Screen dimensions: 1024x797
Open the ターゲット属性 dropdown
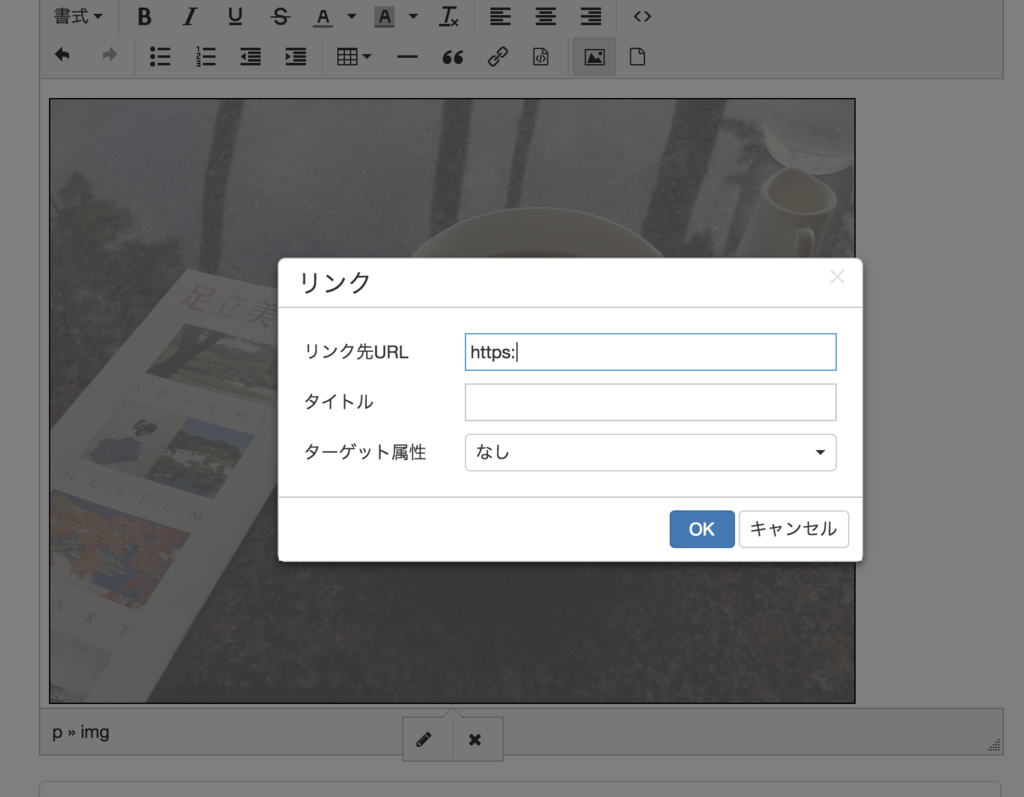650,453
